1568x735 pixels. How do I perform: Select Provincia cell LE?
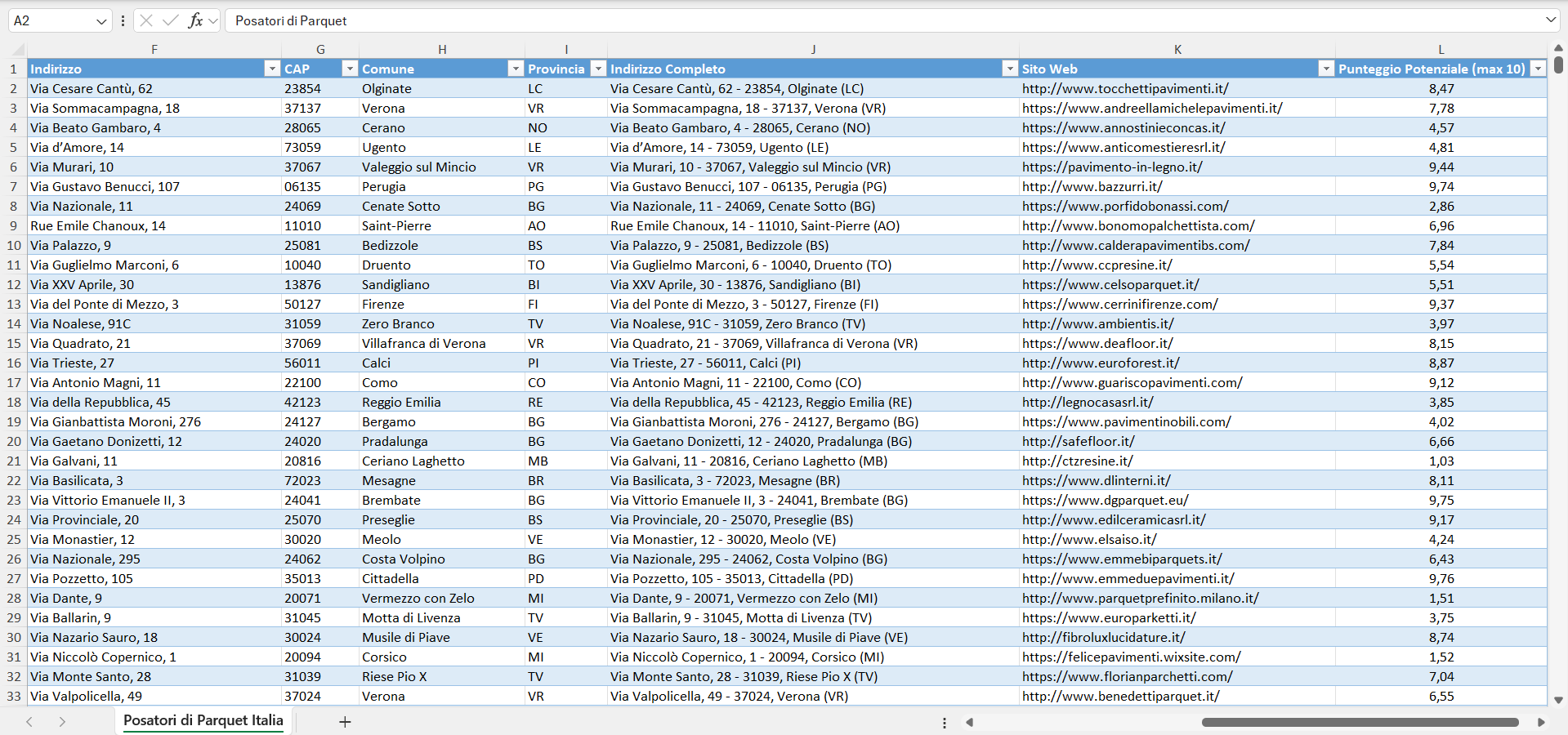point(566,147)
